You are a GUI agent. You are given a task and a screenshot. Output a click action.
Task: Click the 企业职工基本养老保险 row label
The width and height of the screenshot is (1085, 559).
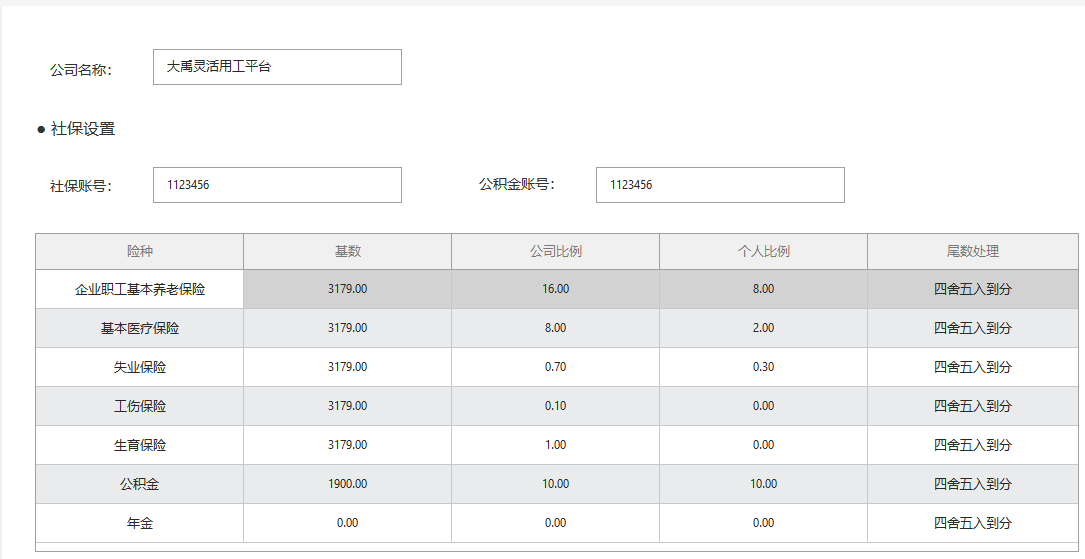click(140, 289)
